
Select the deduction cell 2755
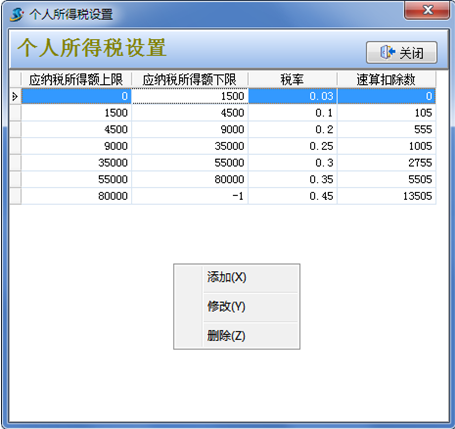(x=386, y=163)
